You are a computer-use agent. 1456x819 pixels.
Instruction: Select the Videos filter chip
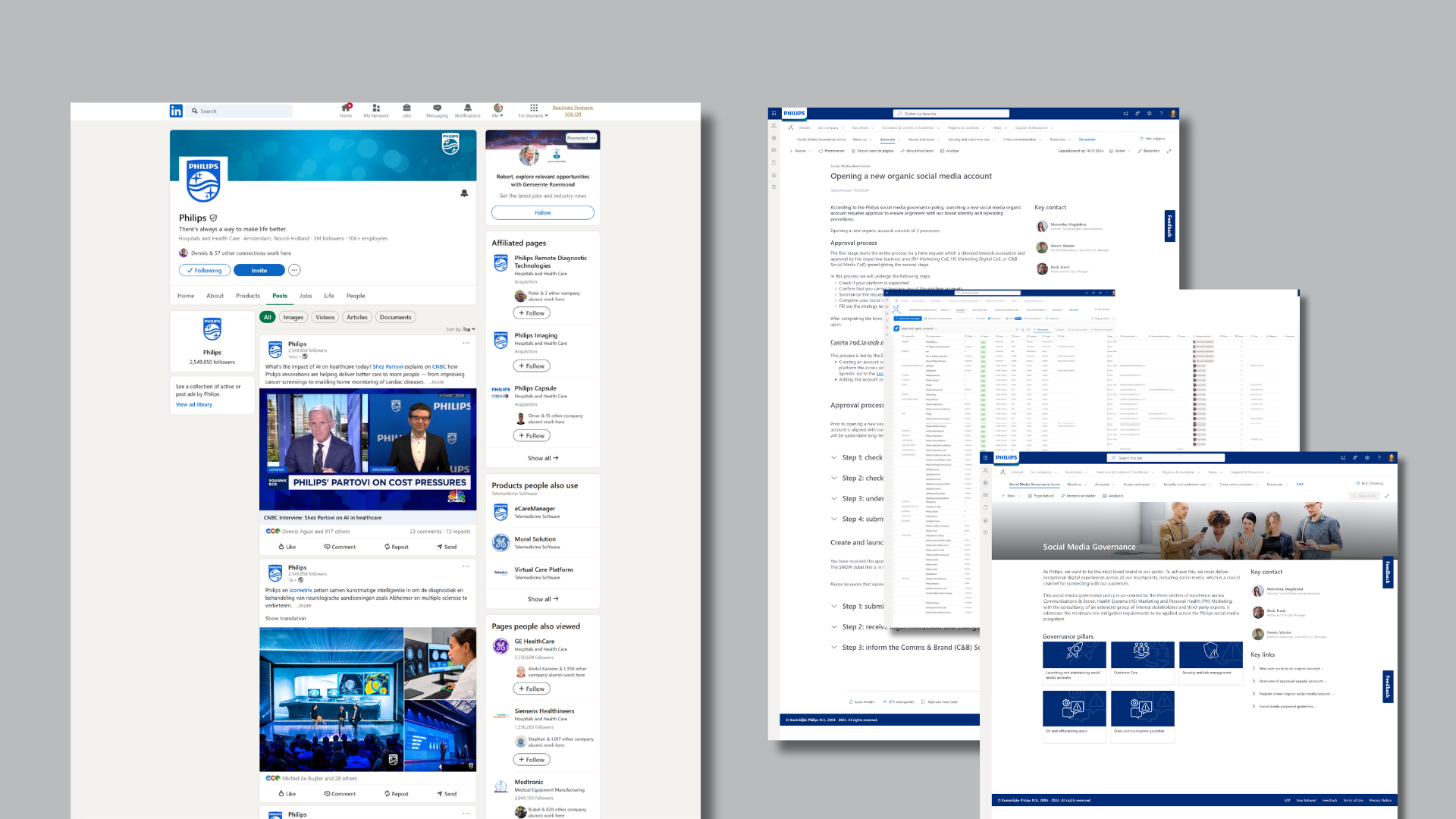pos(325,318)
